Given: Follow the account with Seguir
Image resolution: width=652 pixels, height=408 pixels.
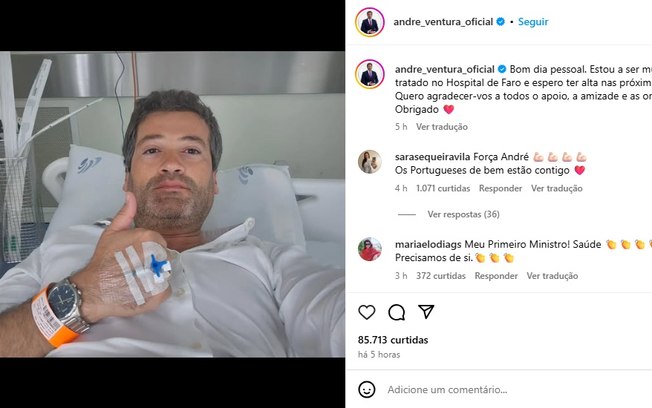Looking at the screenshot, I should tap(533, 22).
